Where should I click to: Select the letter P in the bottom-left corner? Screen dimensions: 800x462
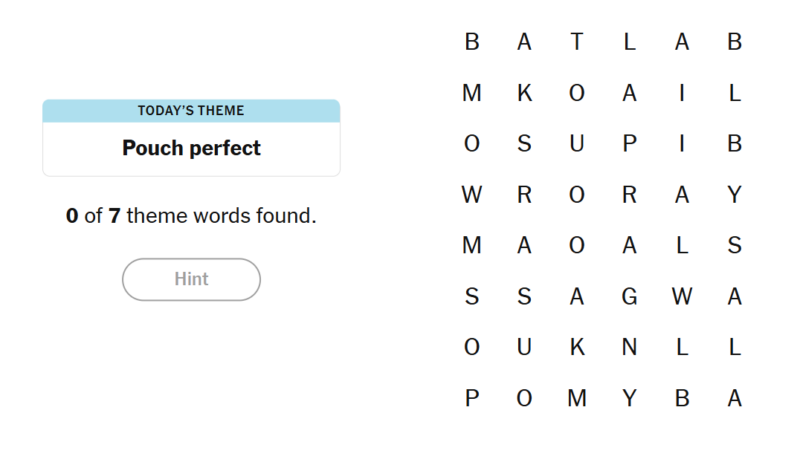pyautogui.click(x=472, y=398)
